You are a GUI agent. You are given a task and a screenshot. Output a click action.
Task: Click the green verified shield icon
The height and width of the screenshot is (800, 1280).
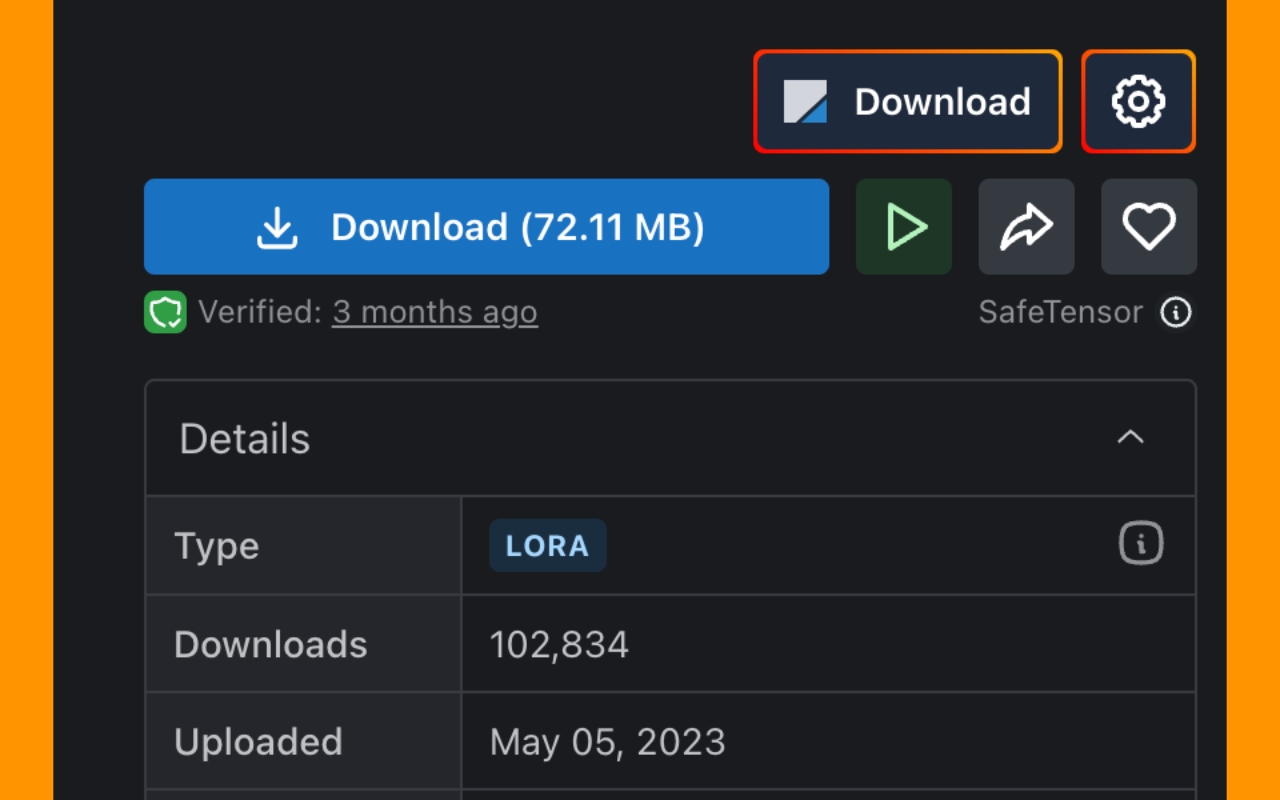click(165, 313)
